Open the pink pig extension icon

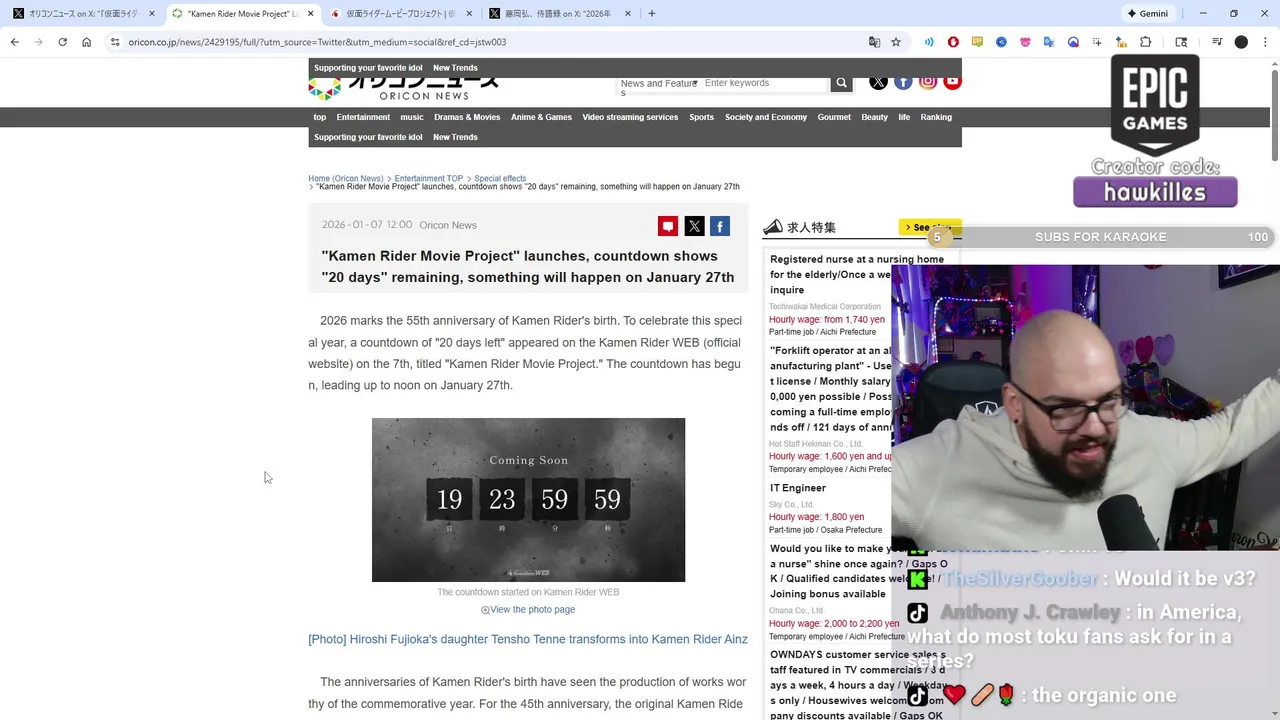(1025, 42)
